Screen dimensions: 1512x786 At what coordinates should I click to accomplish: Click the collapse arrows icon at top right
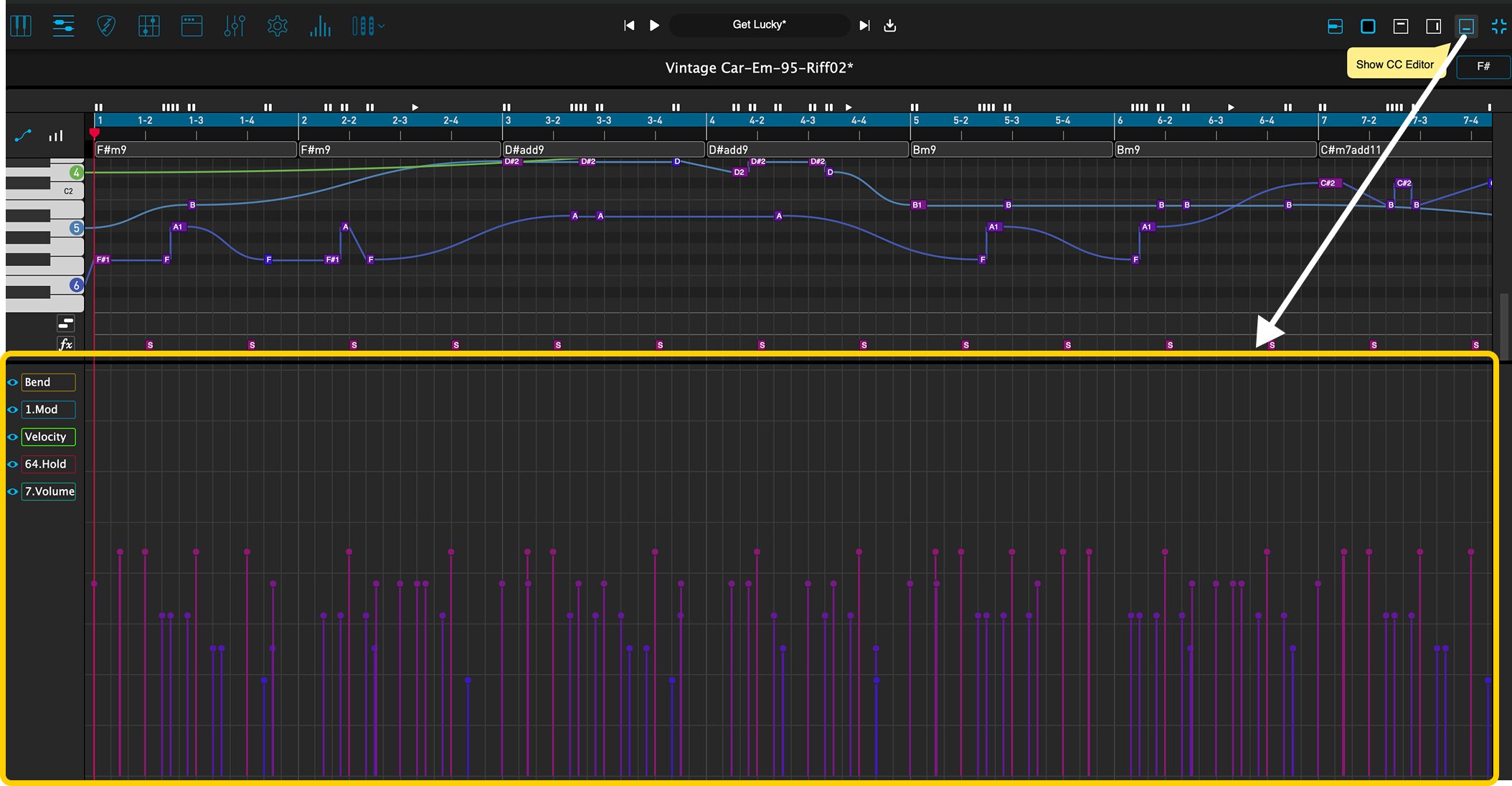[x=1498, y=27]
